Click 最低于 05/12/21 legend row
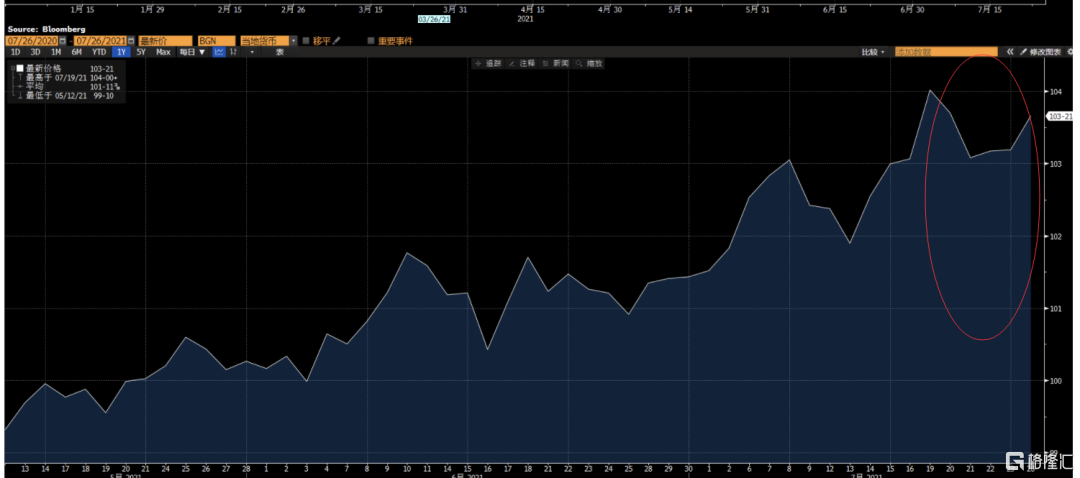1080x478 pixels. 65,96
